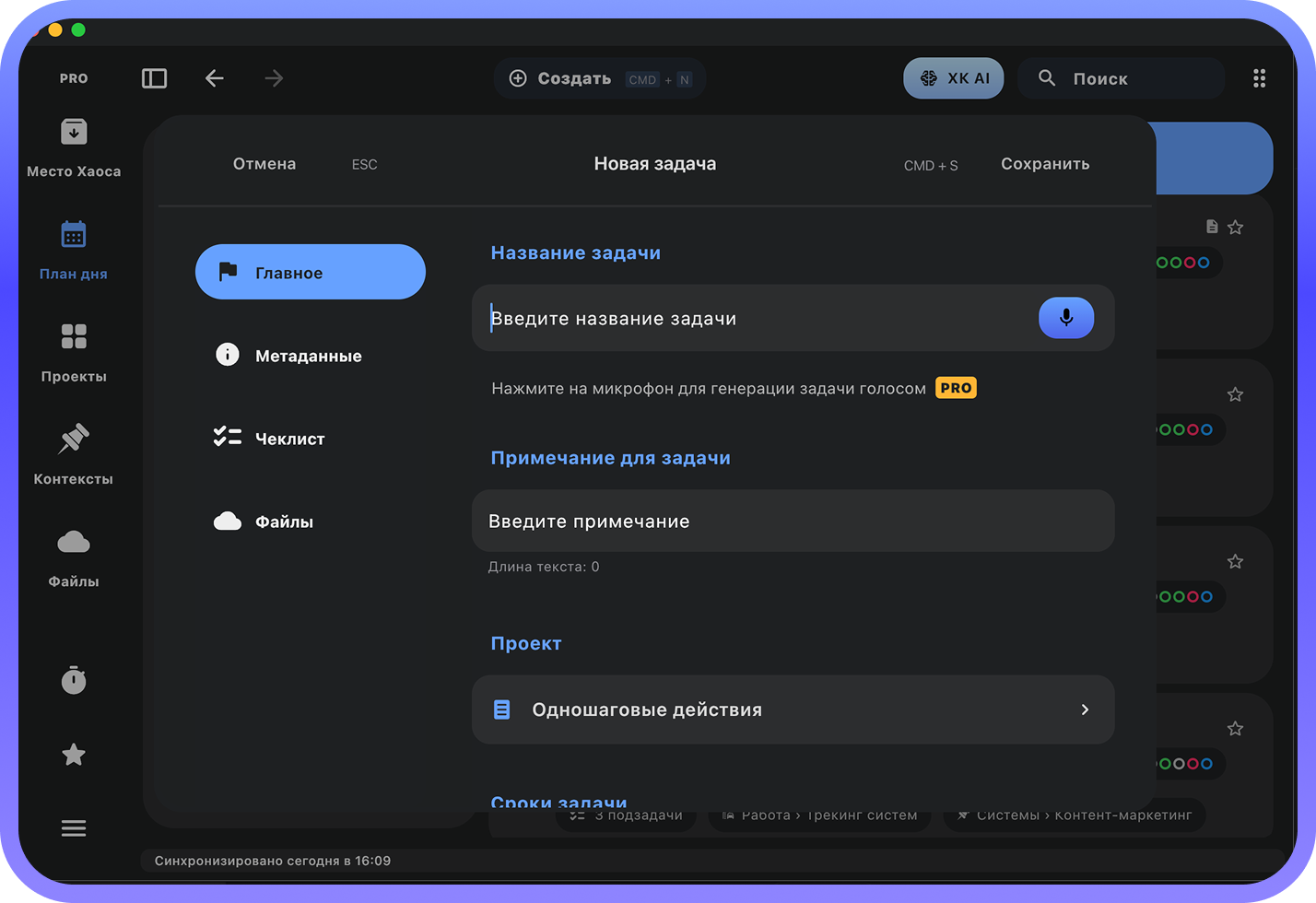Click the Длина текста: 0 counter
Viewport: 1316px width, 903px height.
click(544, 567)
